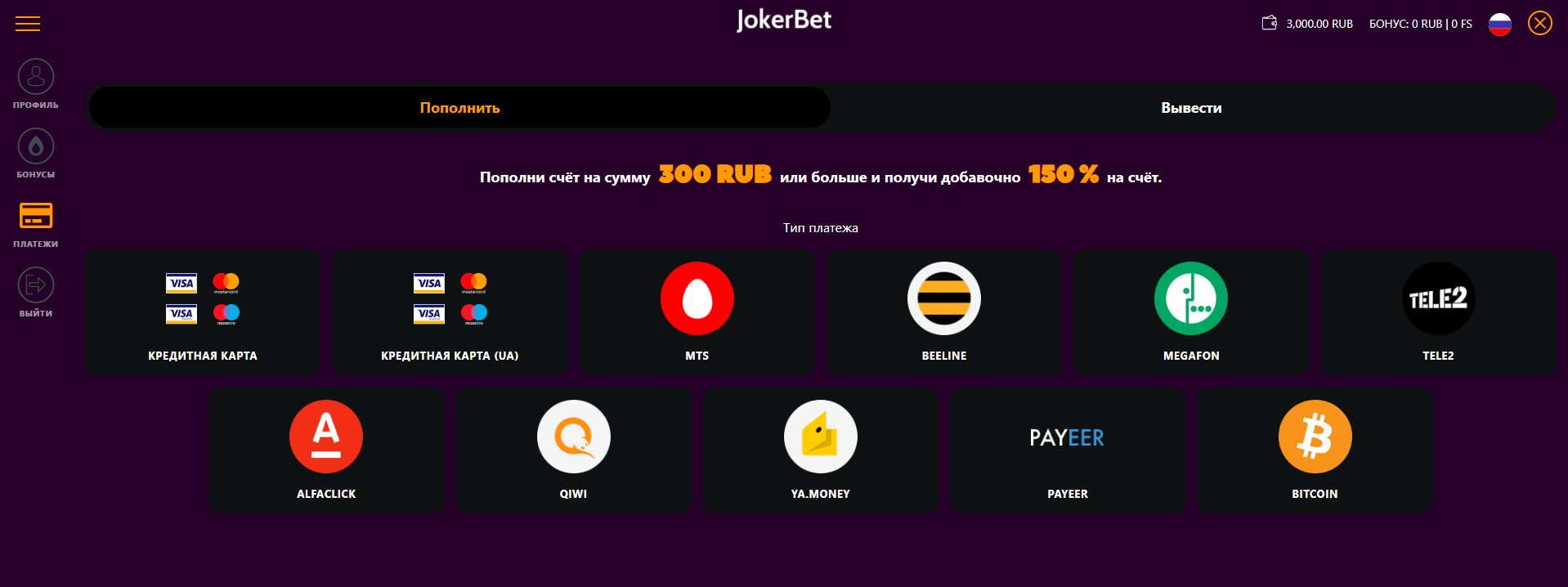
Task: Select the Tele2 payment option
Action: click(1438, 299)
